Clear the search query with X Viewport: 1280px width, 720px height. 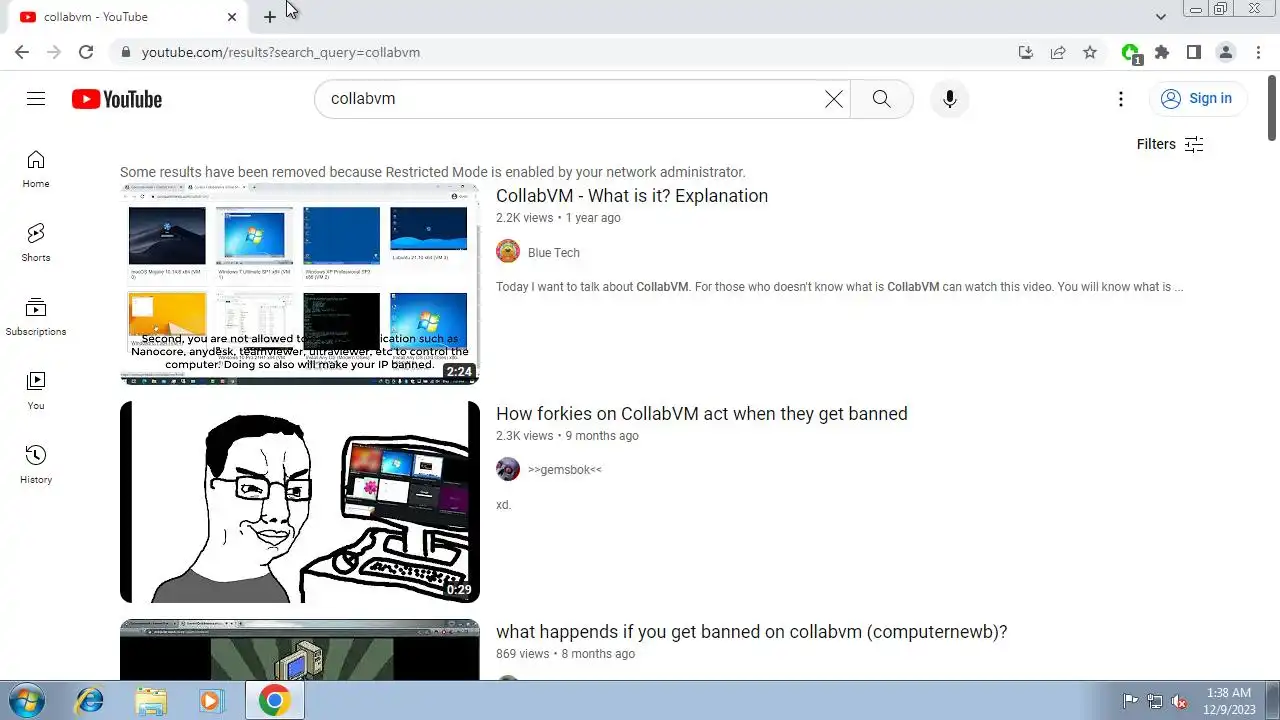tap(833, 99)
